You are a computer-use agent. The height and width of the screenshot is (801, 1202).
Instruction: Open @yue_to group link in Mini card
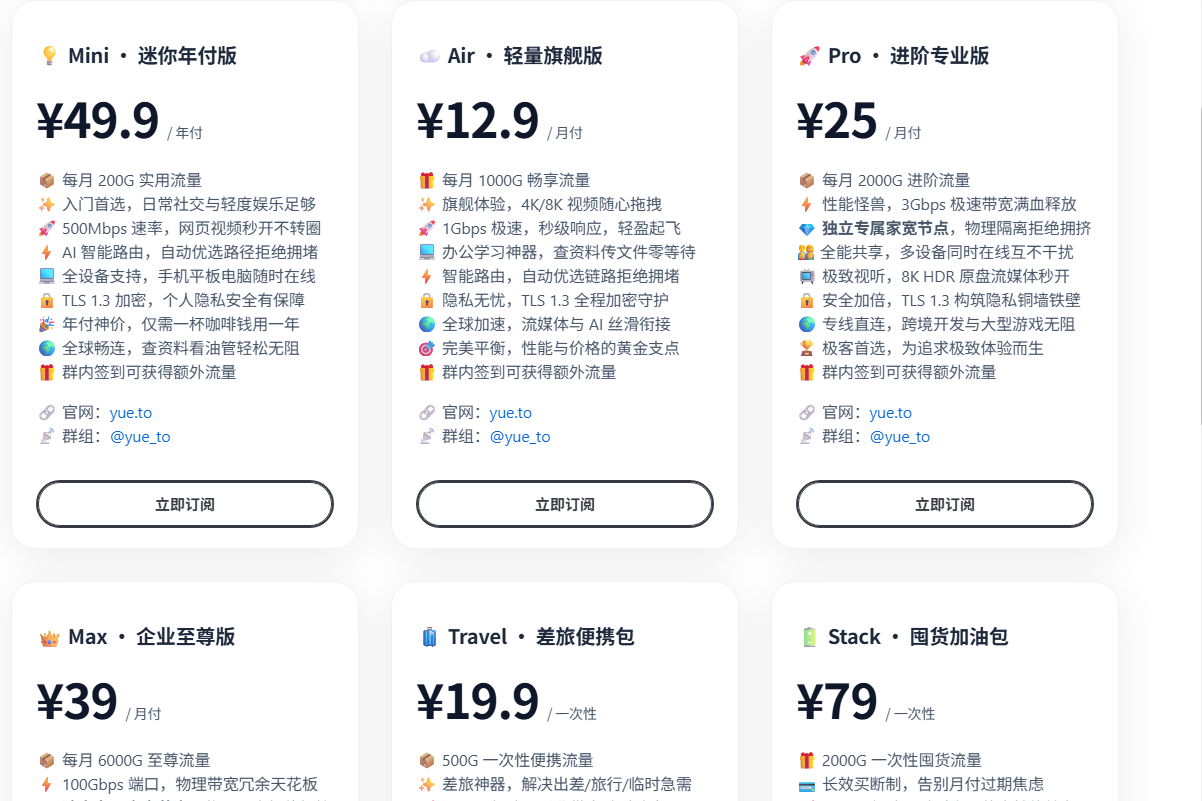pyautogui.click(x=140, y=437)
